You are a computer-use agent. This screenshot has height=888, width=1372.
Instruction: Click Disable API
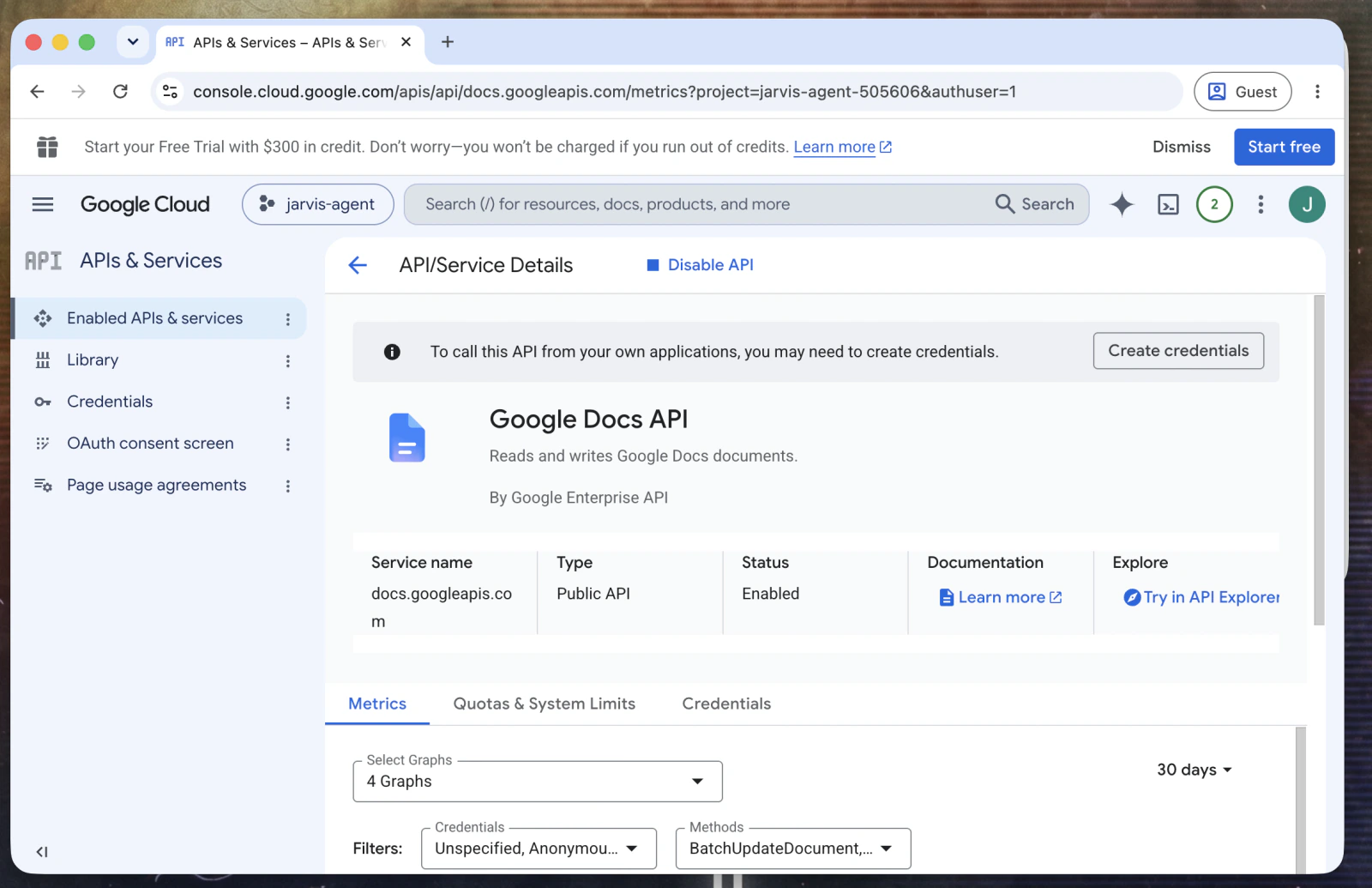[x=700, y=265]
